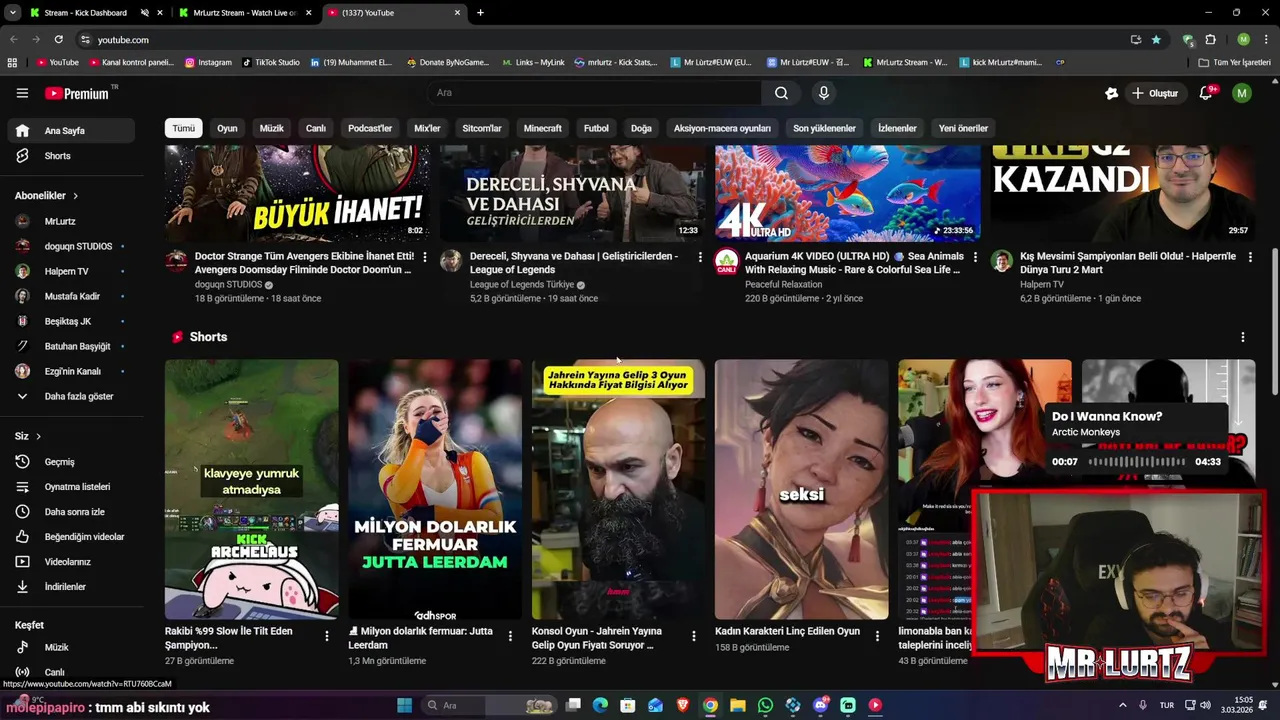Open TikTok Studio bookmark
The width and height of the screenshot is (1280, 720).
click(271, 62)
